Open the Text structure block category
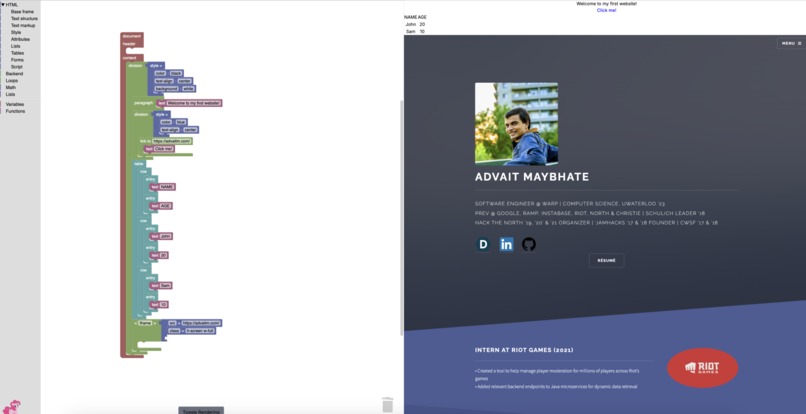This screenshot has height=414, width=806. point(24,19)
